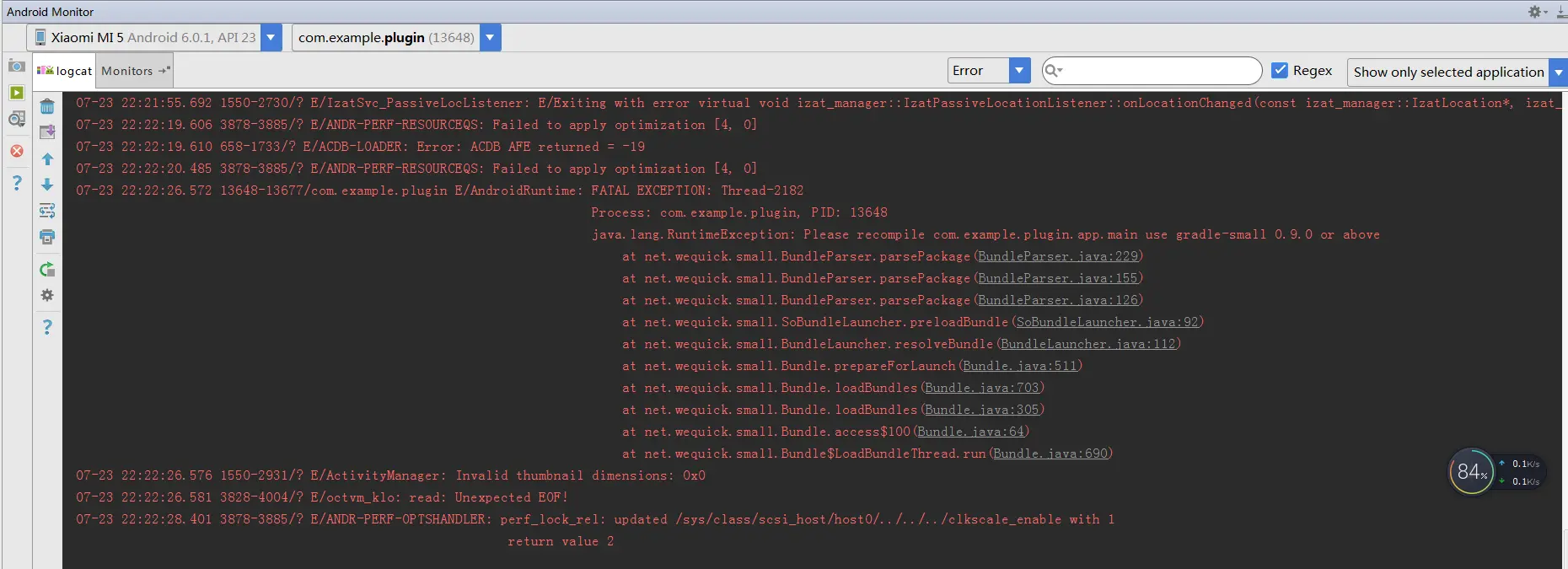Open the Android Monitor gear settings menu

[1537, 12]
